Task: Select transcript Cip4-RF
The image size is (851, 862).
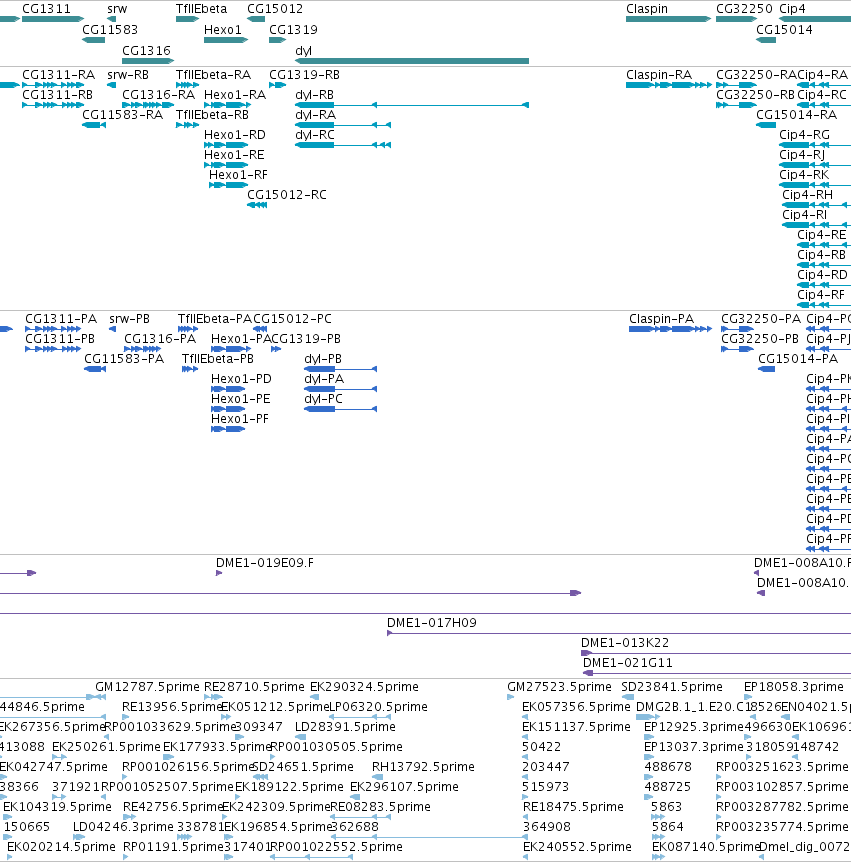Action: 824,305
